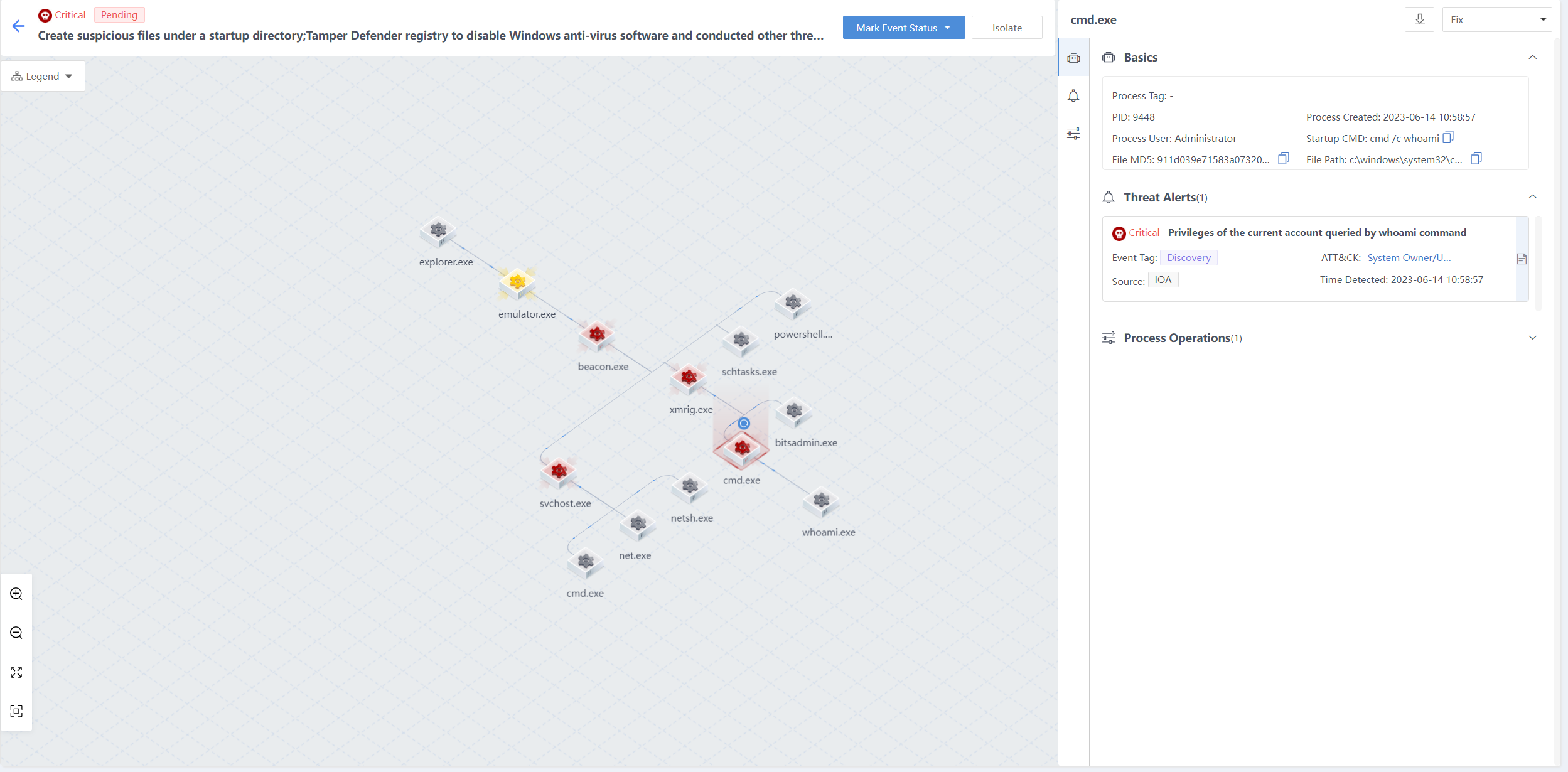Click the download icon beside Fix

pyautogui.click(x=1419, y=19)
